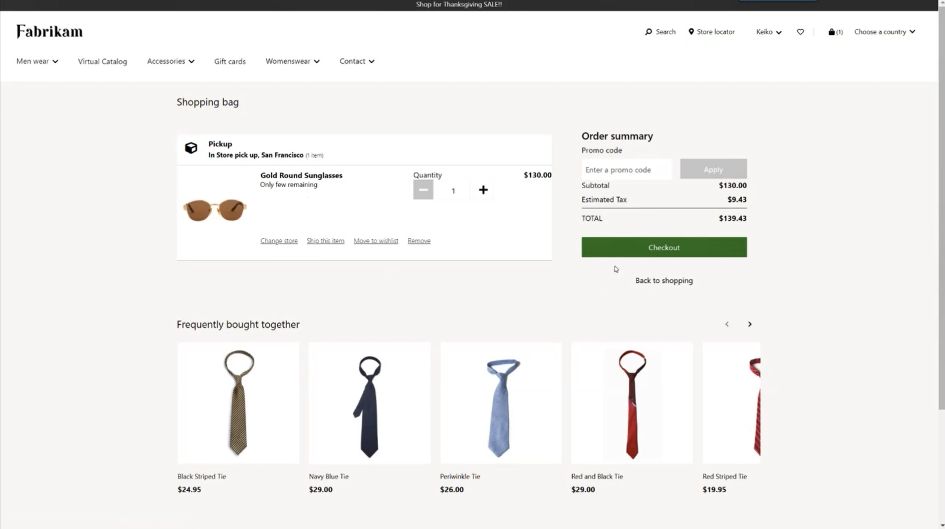Viewport: 945px width, 529px height.
Task: Open Keiko account dropdown
Action: click(768, 32)
